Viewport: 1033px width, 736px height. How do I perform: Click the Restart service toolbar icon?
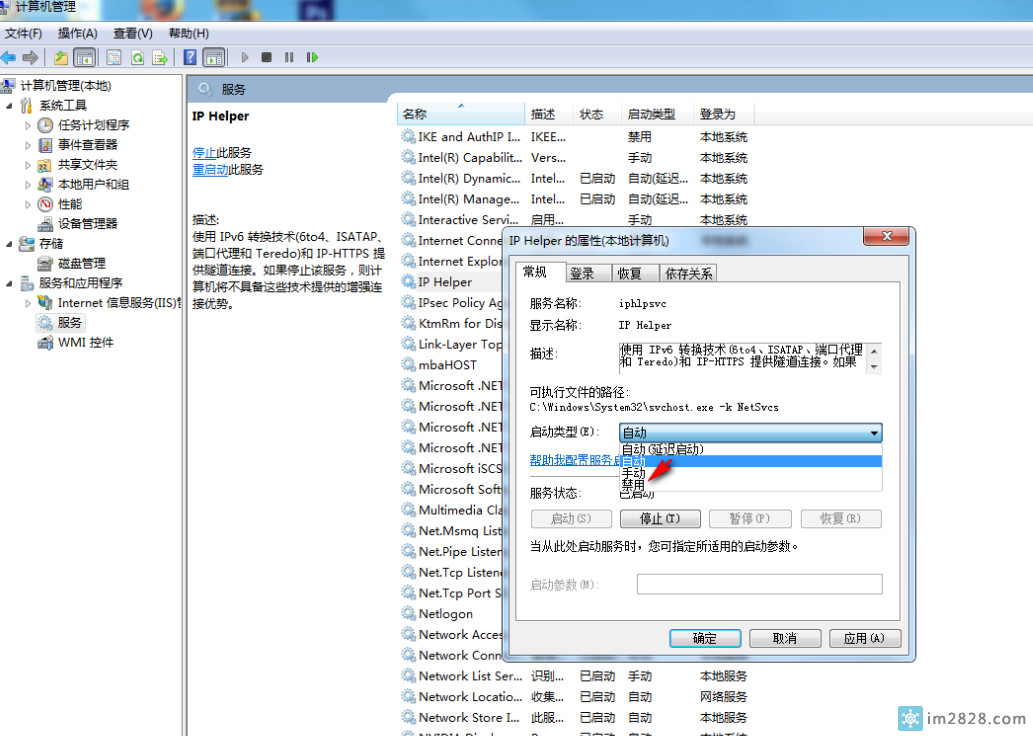click(x=313, y=57)
